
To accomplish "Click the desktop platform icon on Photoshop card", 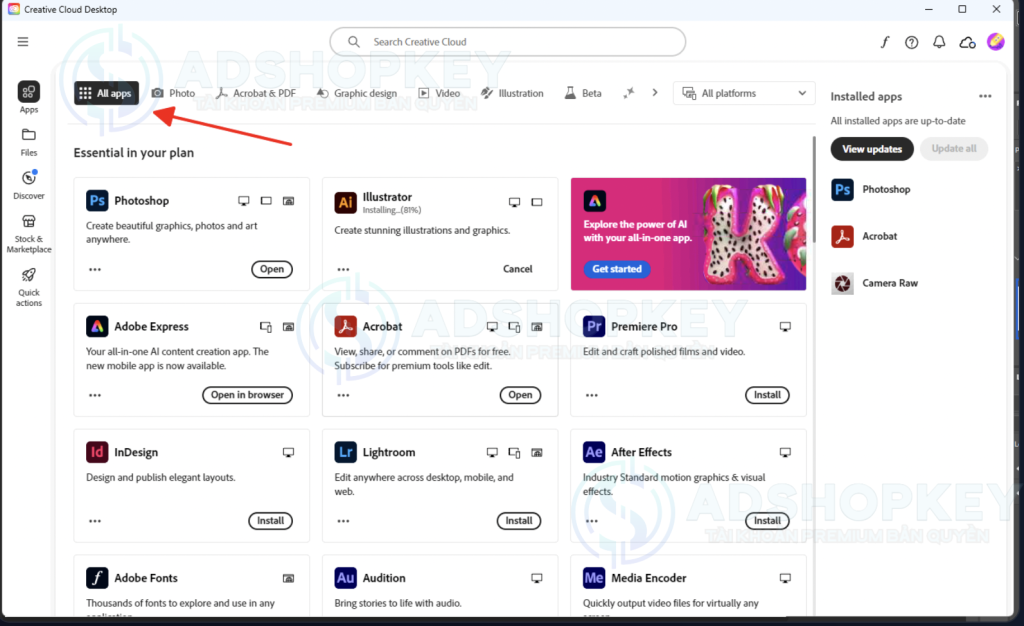I will click(244, 201).
